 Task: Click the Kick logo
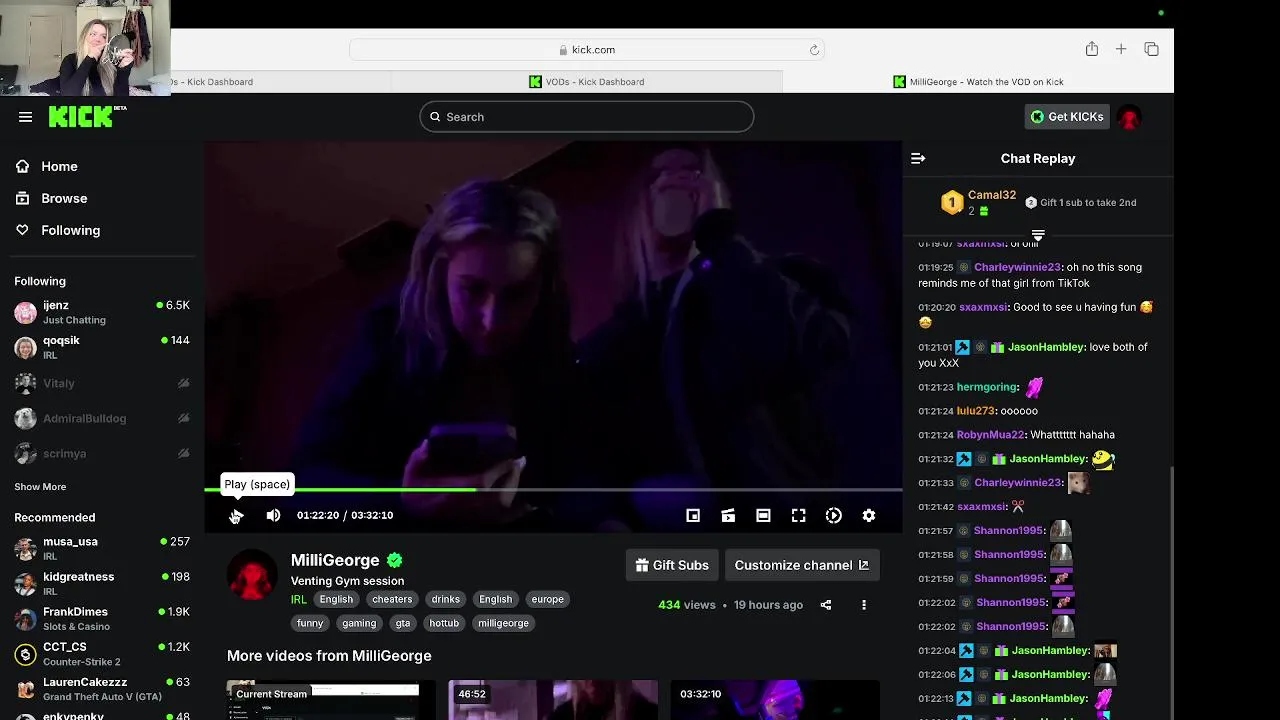coord(82,116)
